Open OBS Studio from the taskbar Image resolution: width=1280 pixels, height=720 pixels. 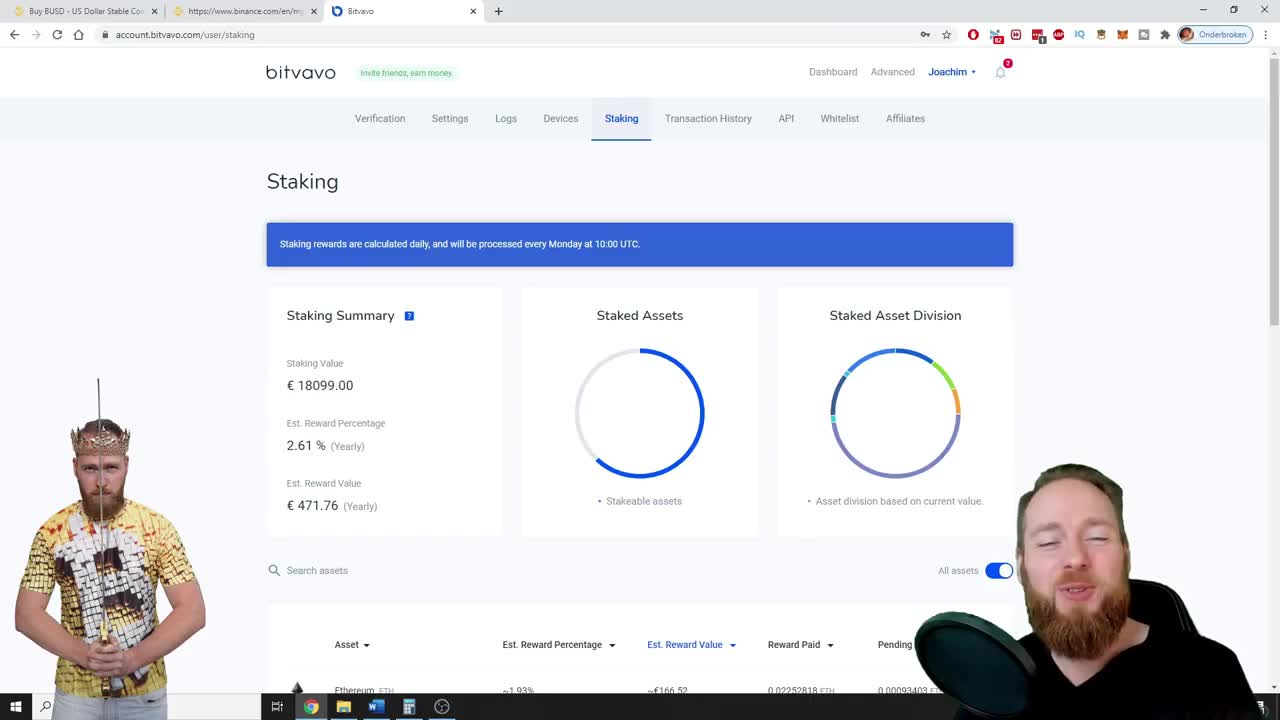coord(442,706)
